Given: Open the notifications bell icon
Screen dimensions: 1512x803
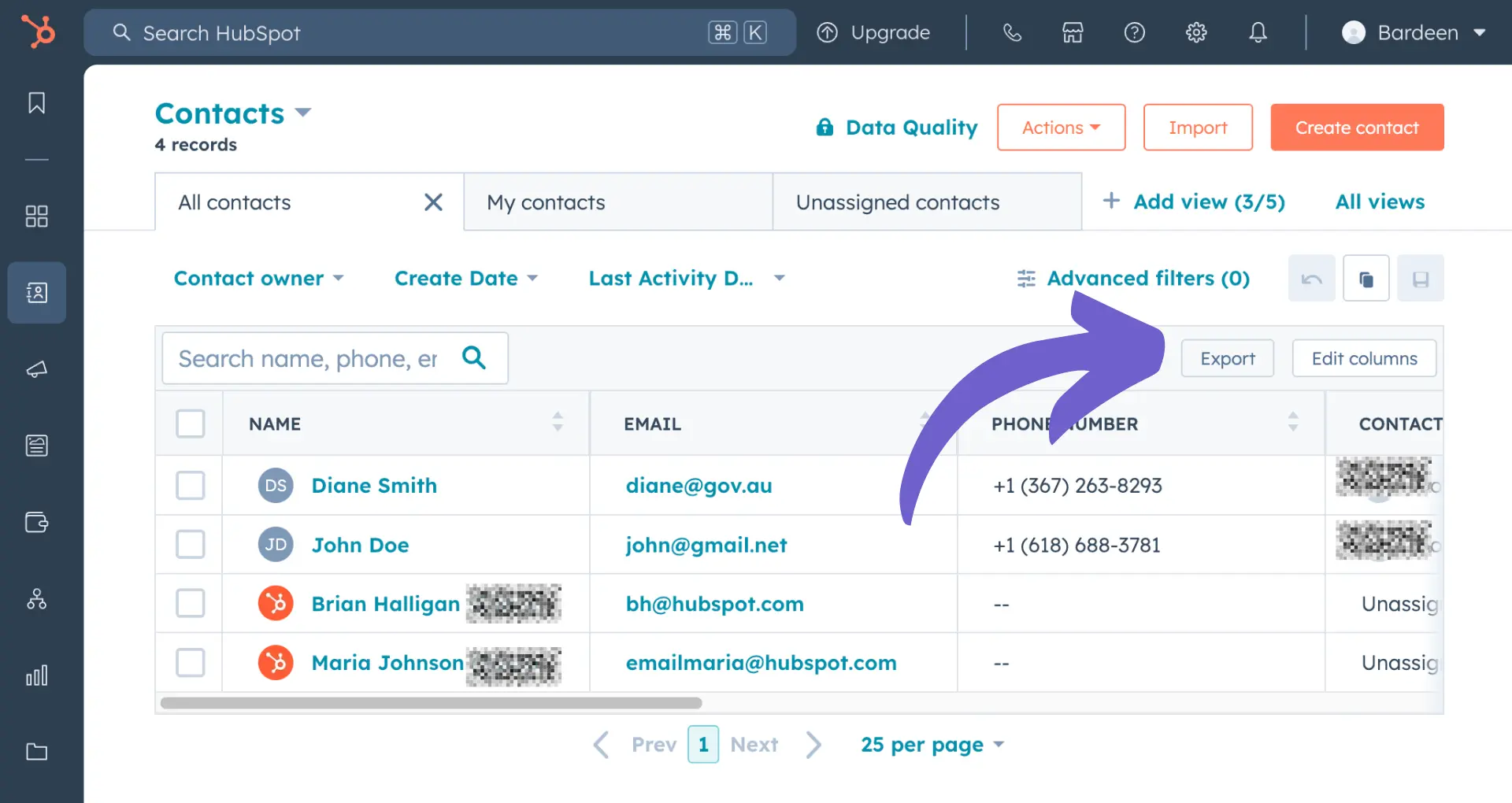Looking at the screenshot, I should coord(1258,32).
